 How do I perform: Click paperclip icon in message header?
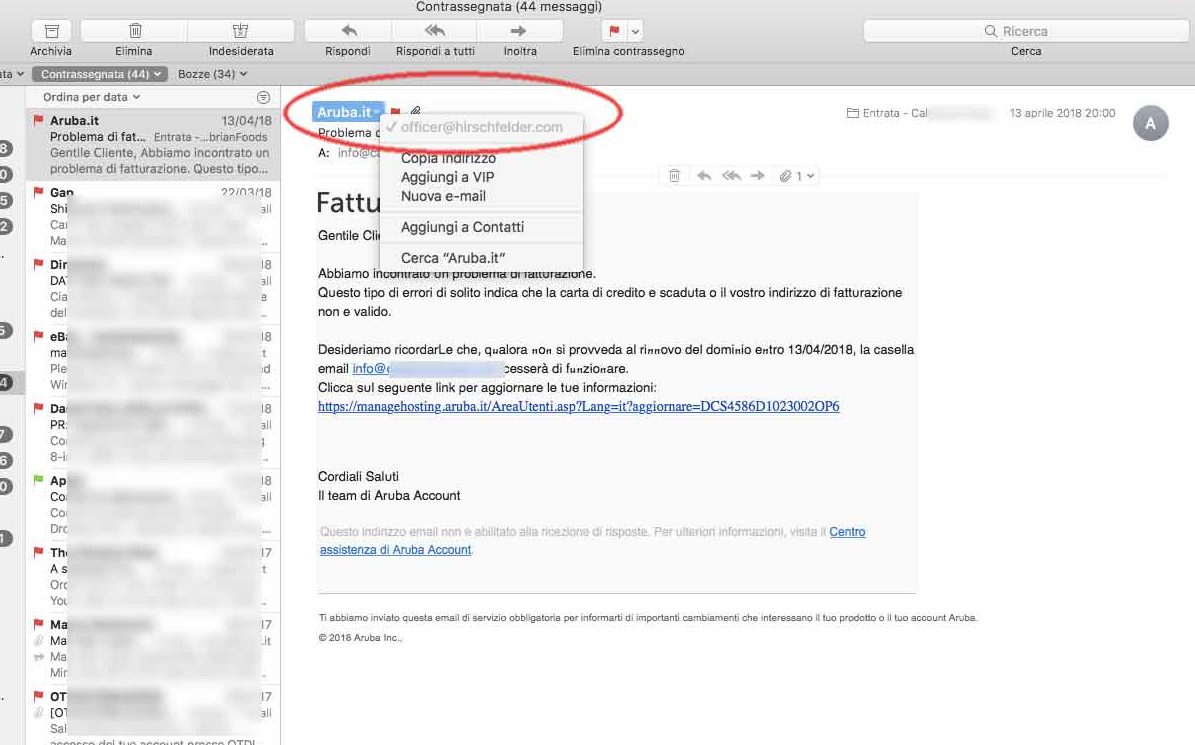click(x=415, y=111)
